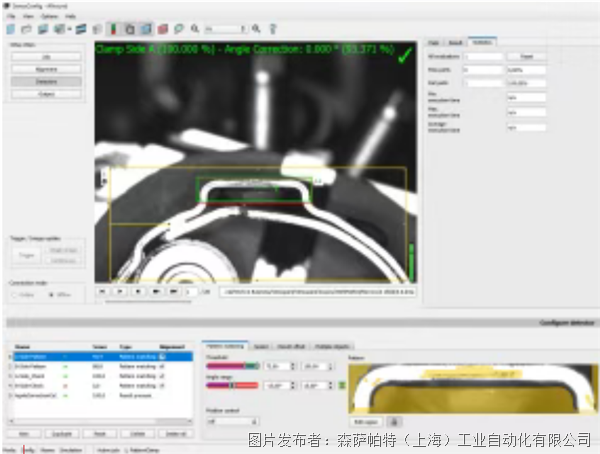This screenshot has height=454, width=600.
Task: Click the Angle range slider
Action: (233, 385)
